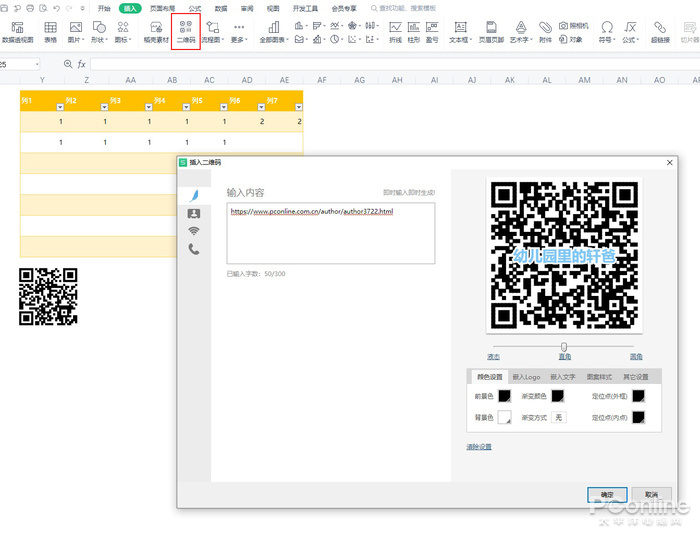Screen dimensions: 700x534
Task: Switch to the 页面布局 ribbon tab
Action: point(162,8)
